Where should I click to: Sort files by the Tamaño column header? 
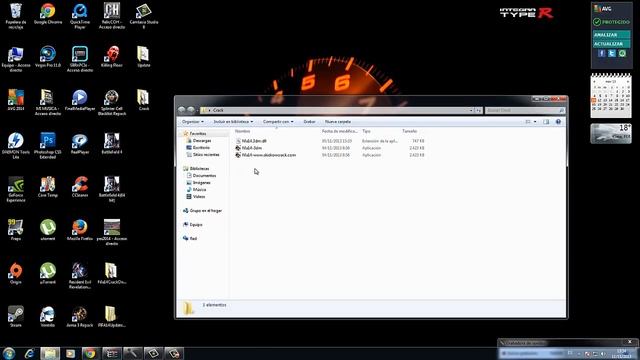coord(409,131)
